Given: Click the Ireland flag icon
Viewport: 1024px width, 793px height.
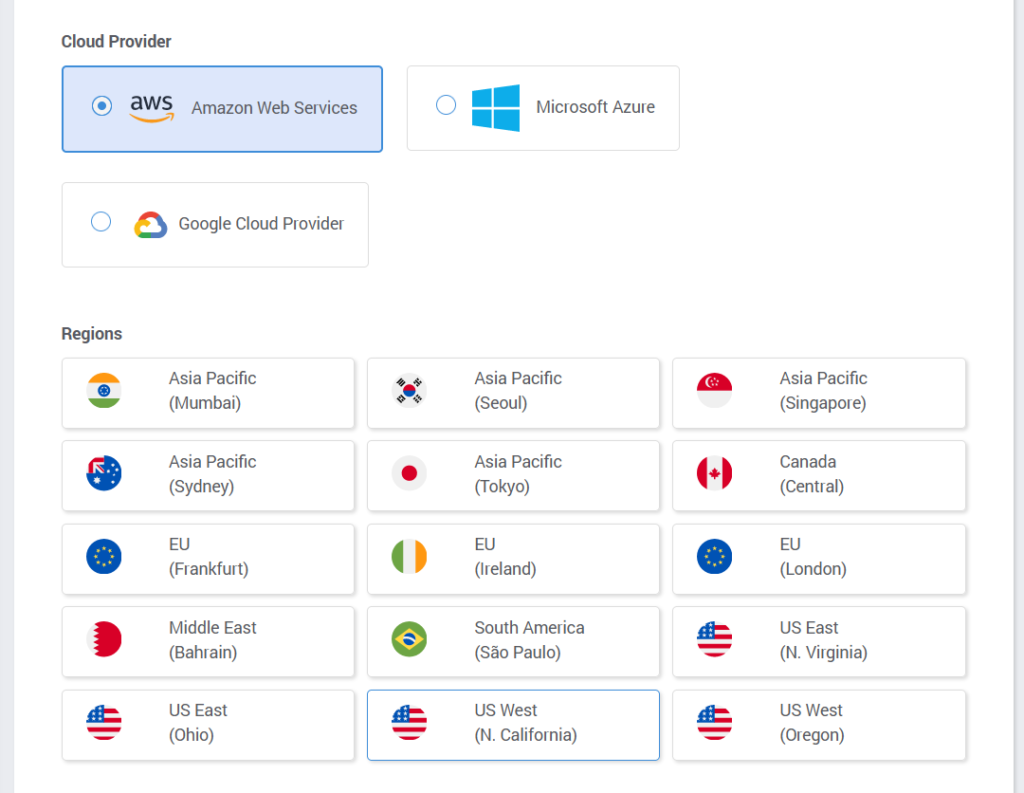Looking at the screenshot, I should 409,557.
